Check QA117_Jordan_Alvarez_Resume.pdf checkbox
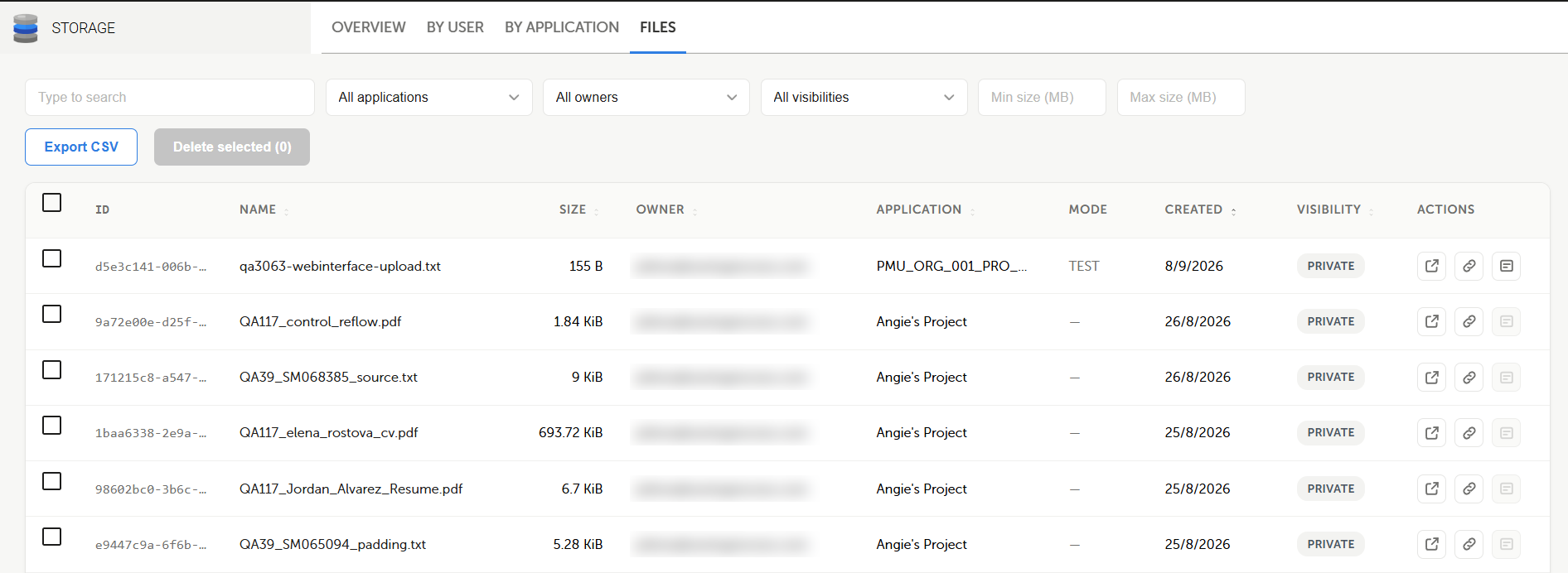The width and height of the screenshot is (1568, 573). click(51, 481)
